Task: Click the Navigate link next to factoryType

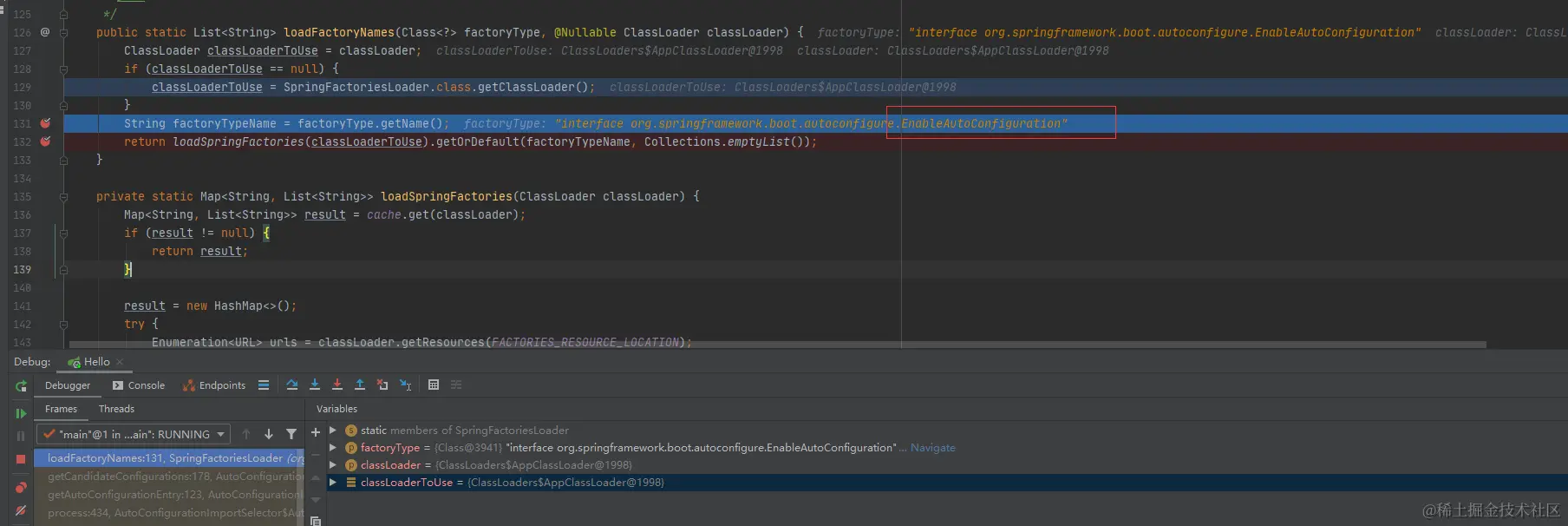Action: 932,448
